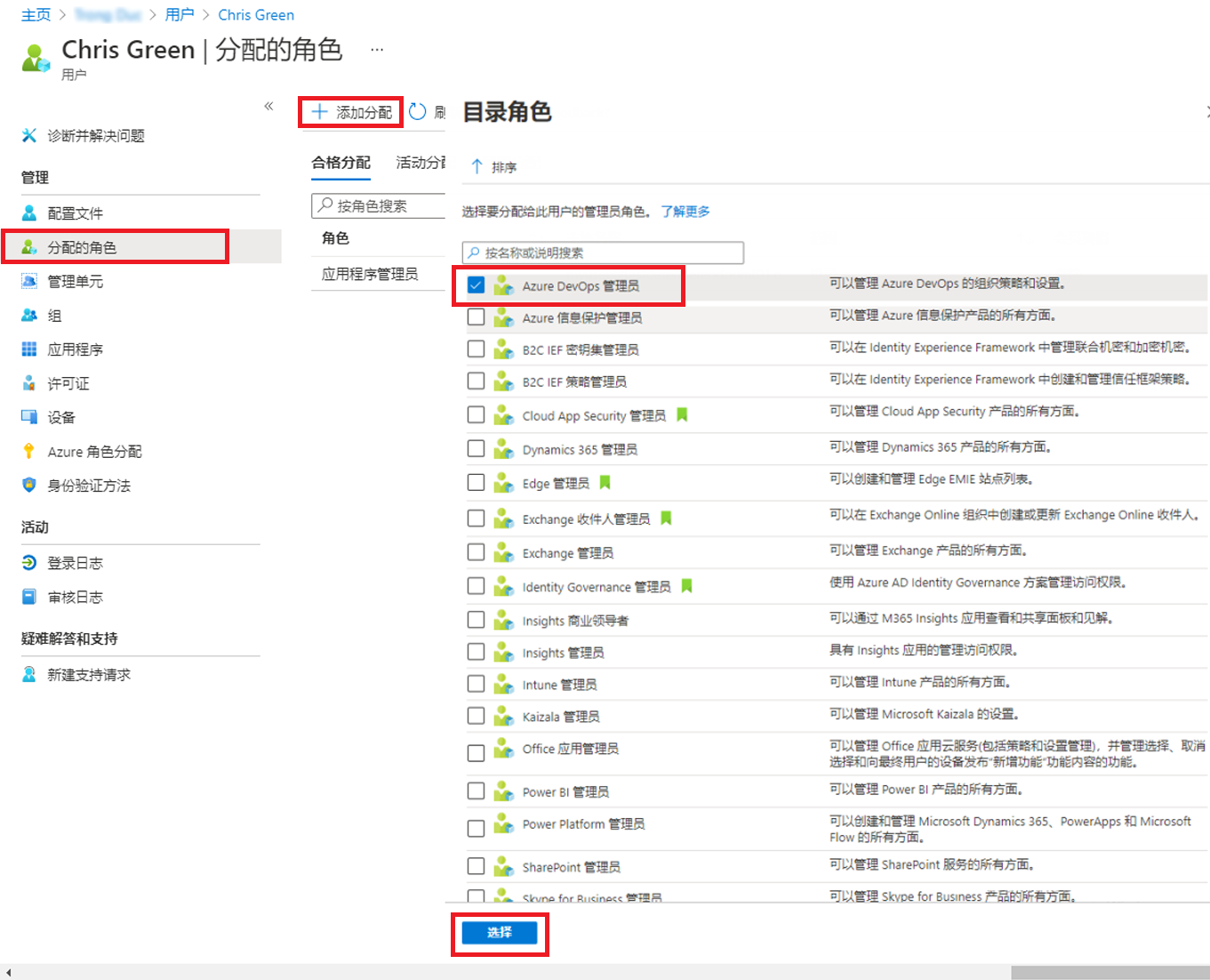Click the 设备 devices icon
Screen dimensions: 1210x980
29,417
